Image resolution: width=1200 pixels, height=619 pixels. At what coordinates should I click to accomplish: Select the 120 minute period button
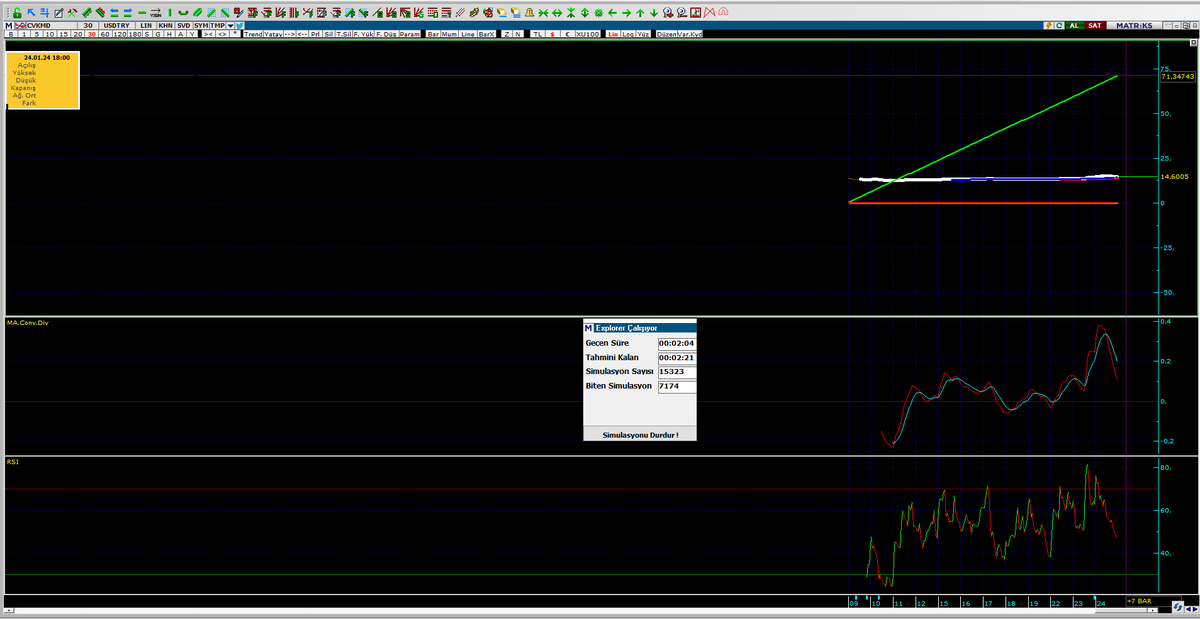click(120, 34)
